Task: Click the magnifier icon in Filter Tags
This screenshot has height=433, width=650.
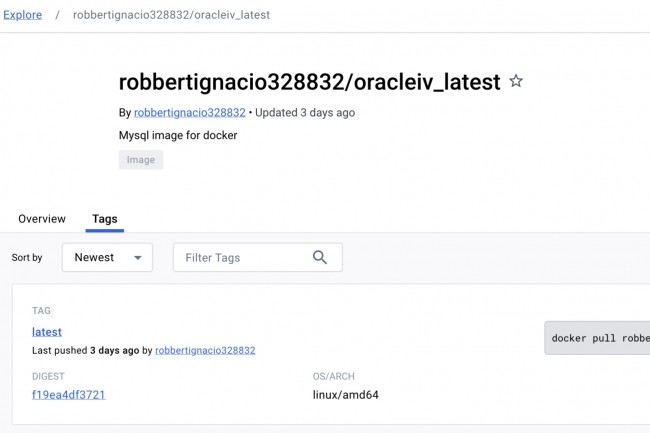Action: [320, 257]
